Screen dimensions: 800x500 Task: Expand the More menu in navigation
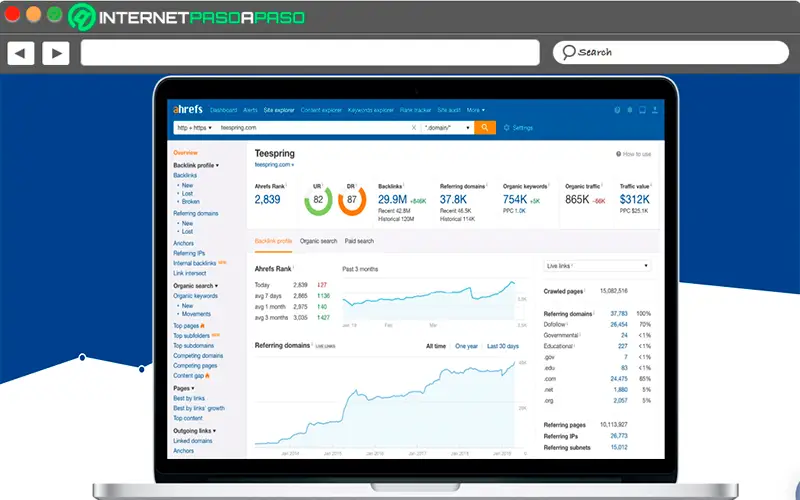pos(476,110)
